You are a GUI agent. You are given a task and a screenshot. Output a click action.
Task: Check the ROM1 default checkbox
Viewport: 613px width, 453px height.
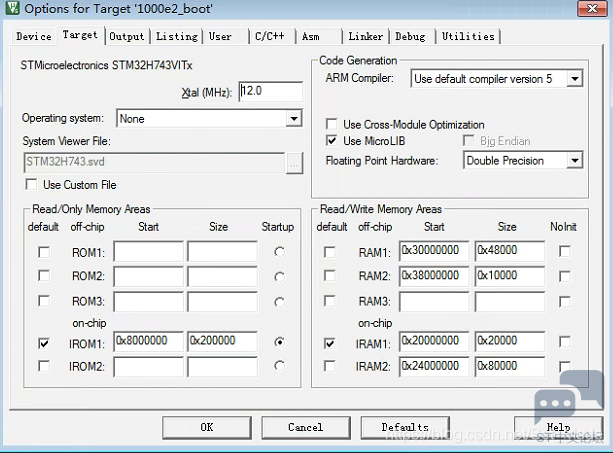(44, 252)
